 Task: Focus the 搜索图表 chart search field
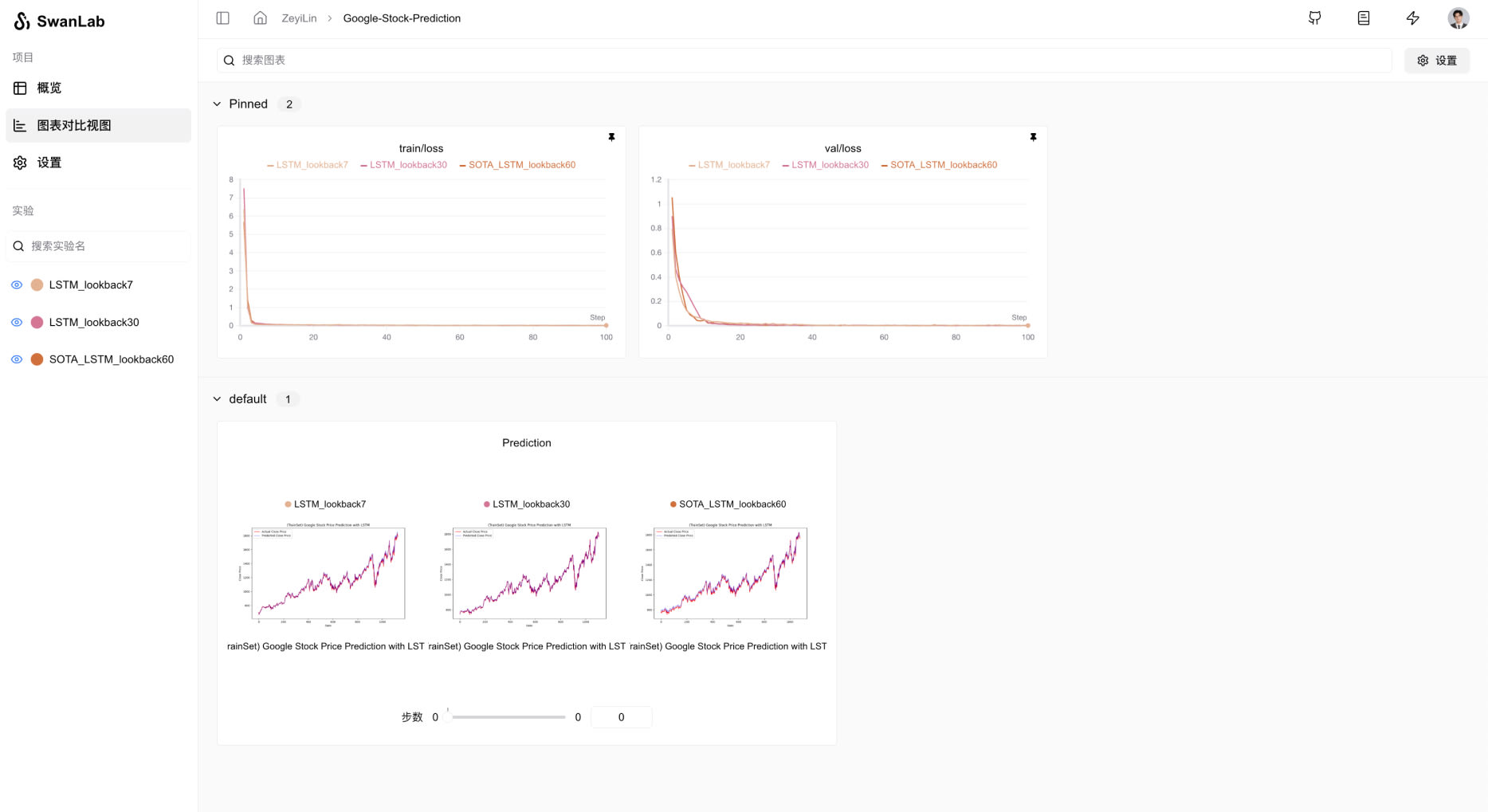[x=804, y=61]
